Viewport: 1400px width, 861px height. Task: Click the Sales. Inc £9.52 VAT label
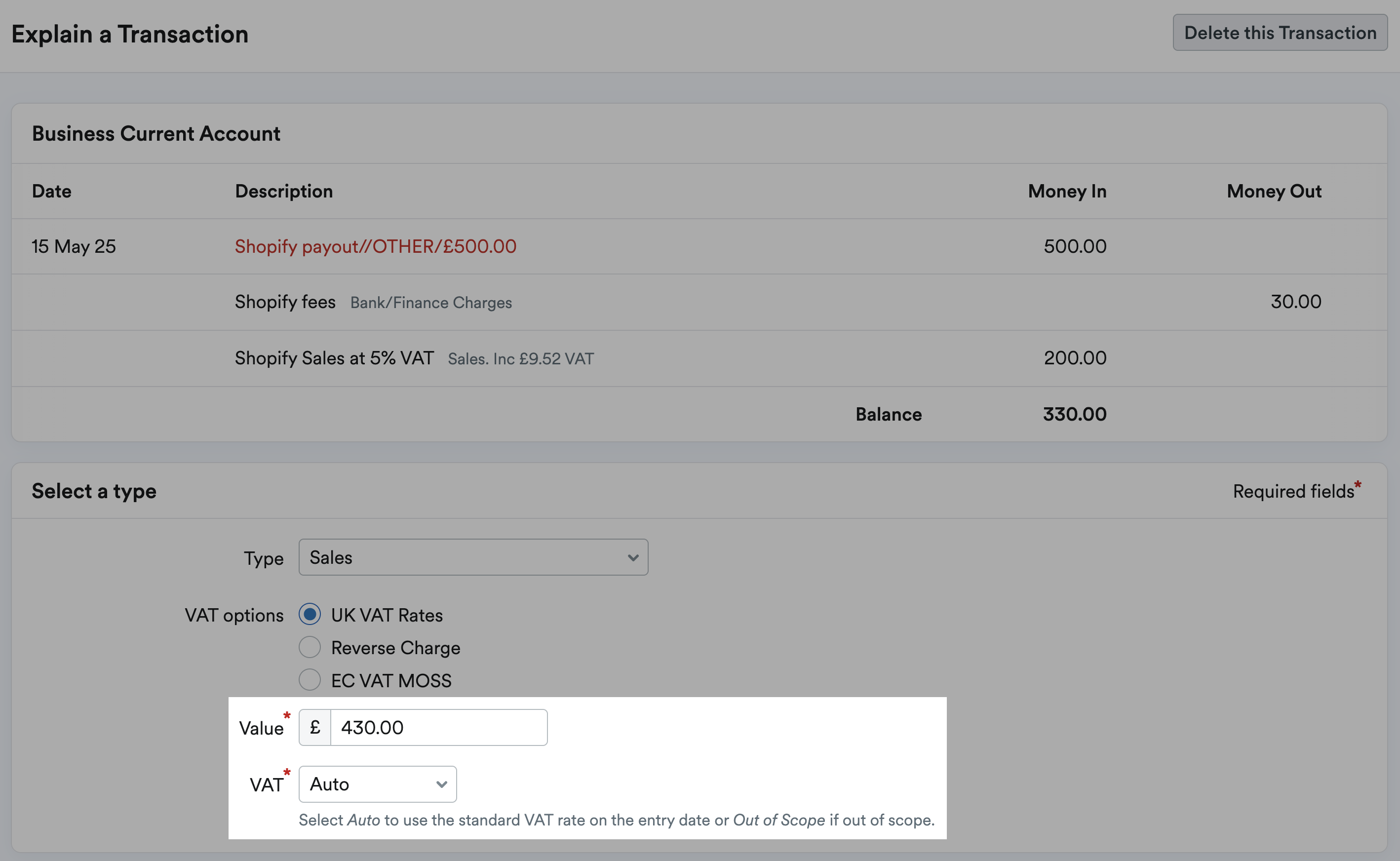tap(520, 359)
